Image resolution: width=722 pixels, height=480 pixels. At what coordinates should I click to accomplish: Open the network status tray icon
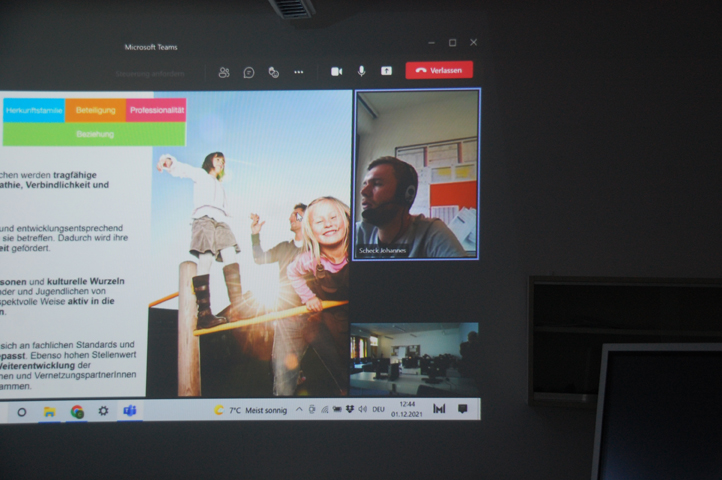tap(325, 409)
